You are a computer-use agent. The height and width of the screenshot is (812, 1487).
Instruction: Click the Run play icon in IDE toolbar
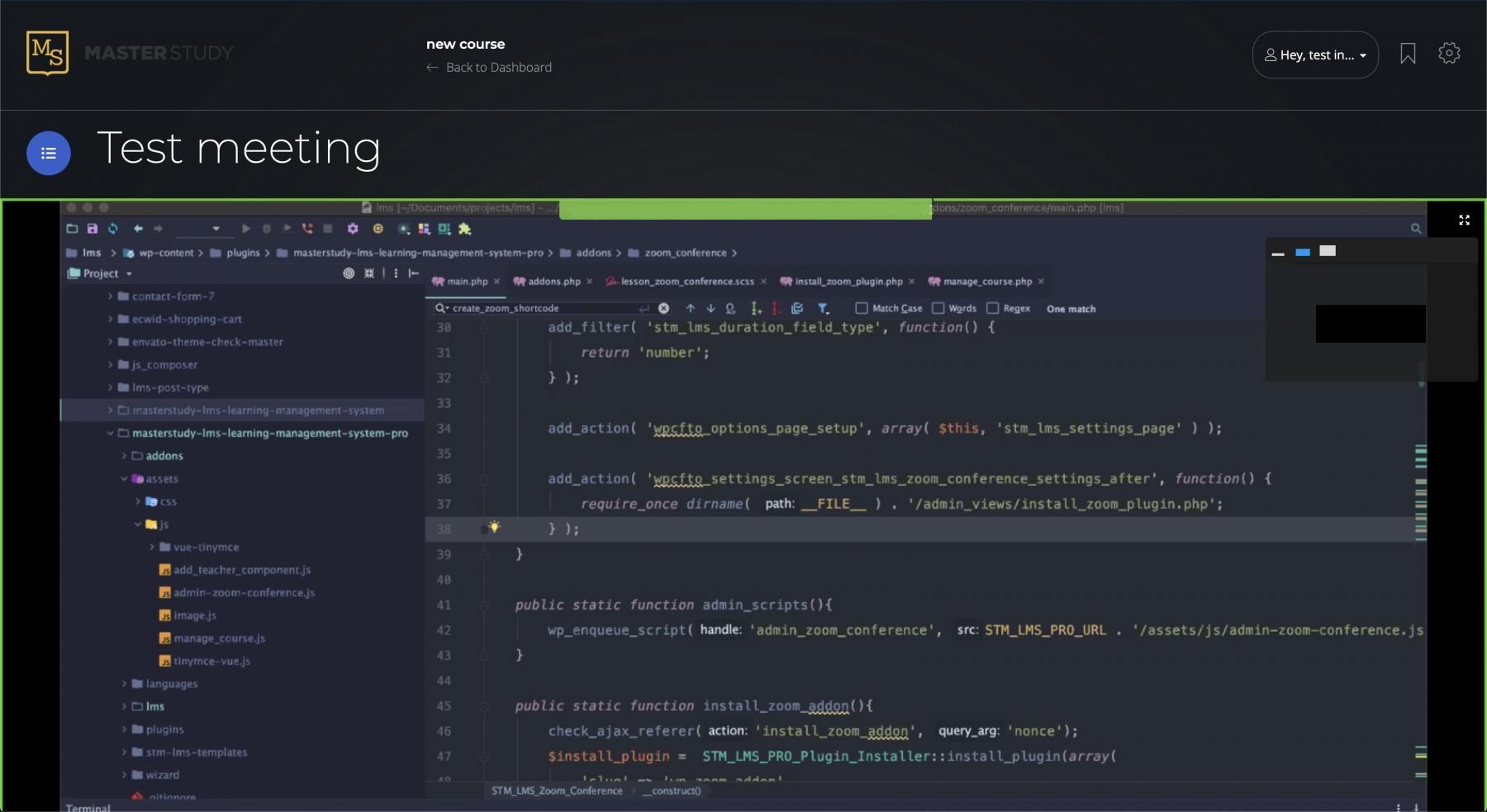pos(245,229)
